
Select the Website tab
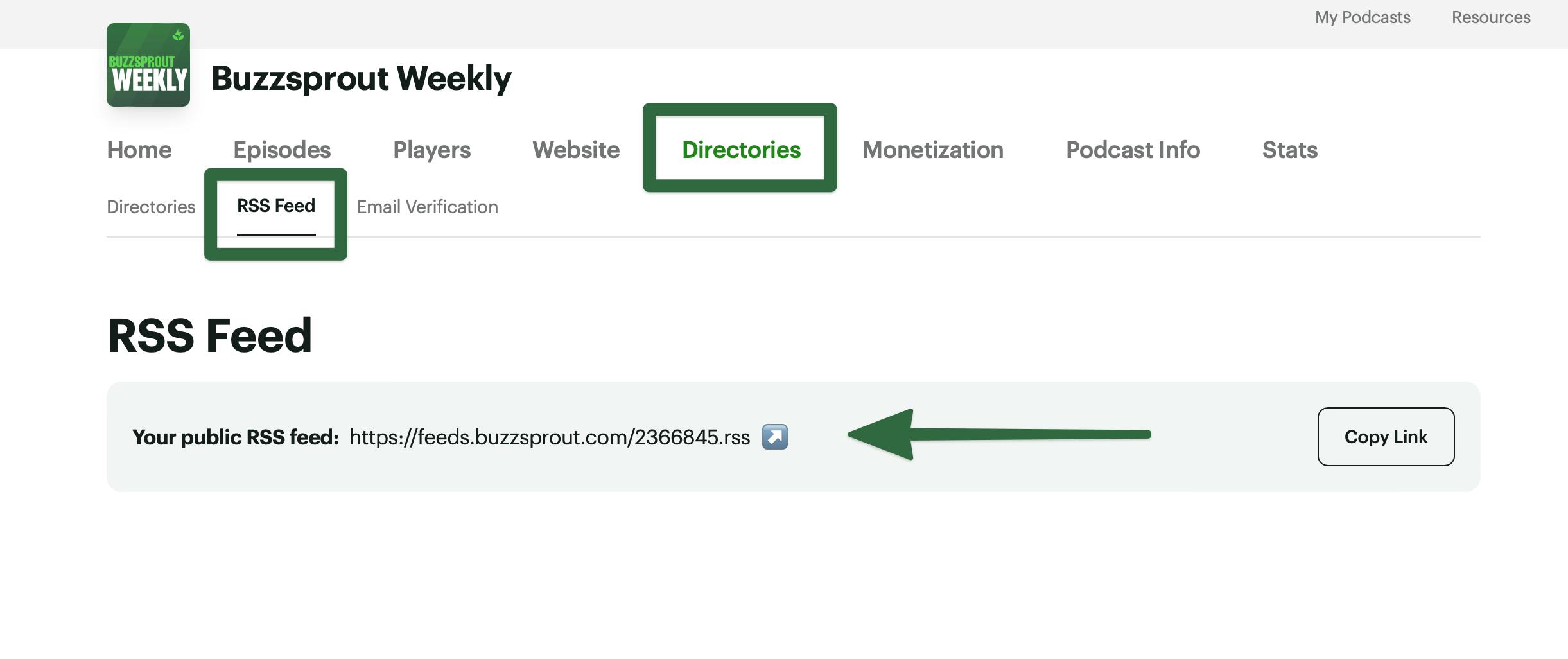pos(576,150)
